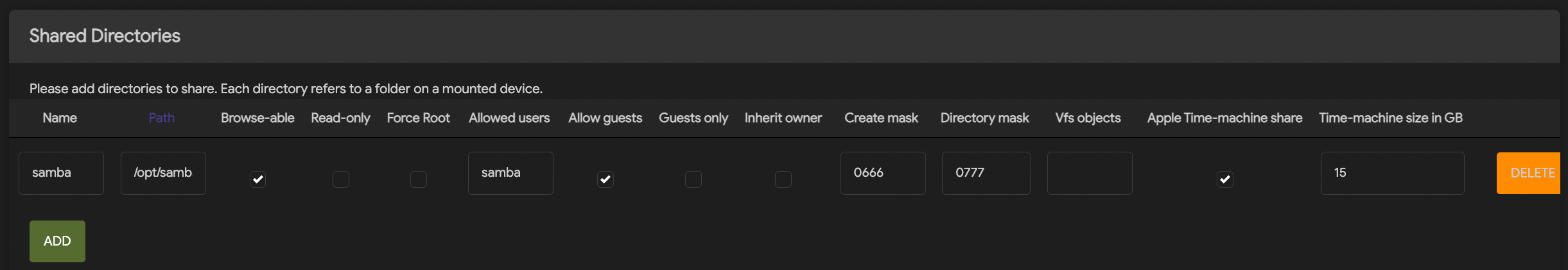
Task: Click the Allowed users field
Action: click(x=510, y=173)
